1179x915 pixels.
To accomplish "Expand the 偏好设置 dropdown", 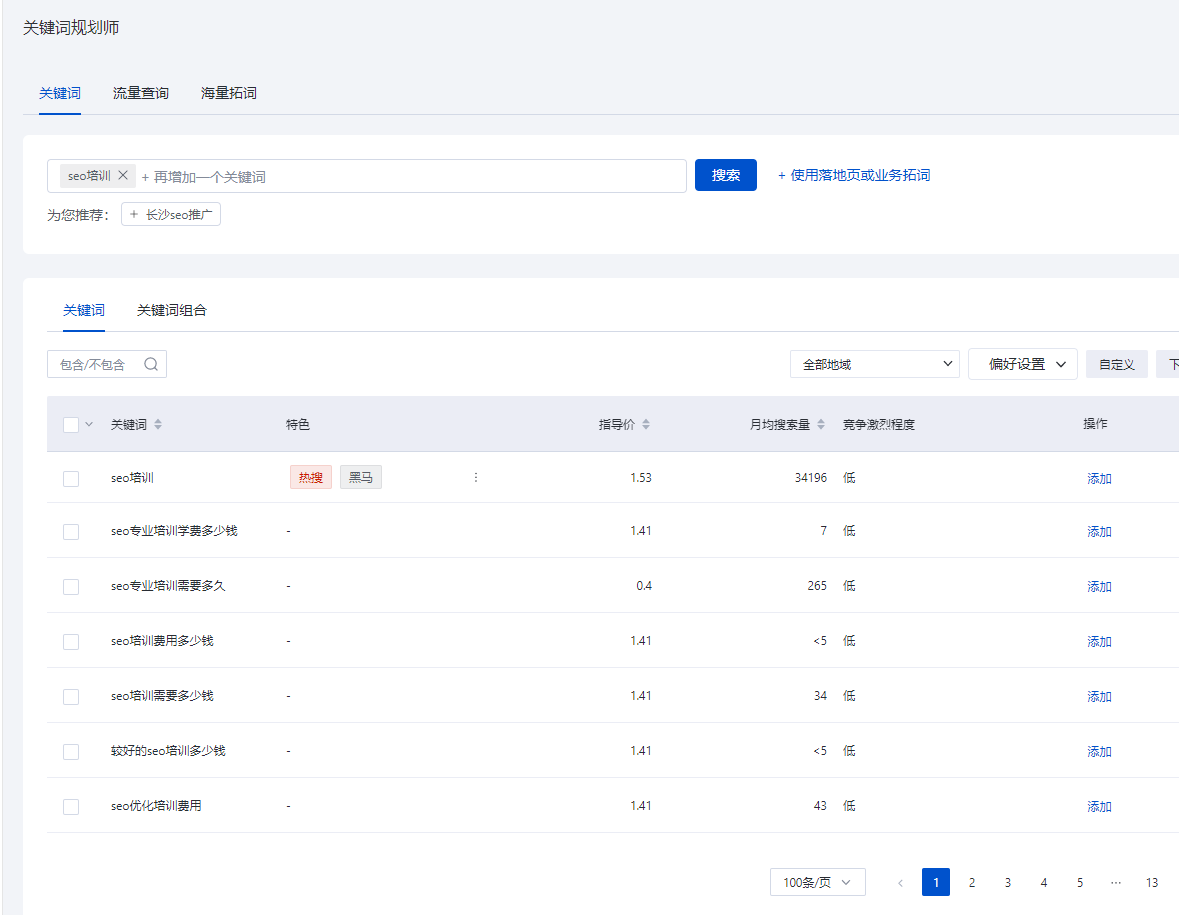I will (x=1022, y=365).
